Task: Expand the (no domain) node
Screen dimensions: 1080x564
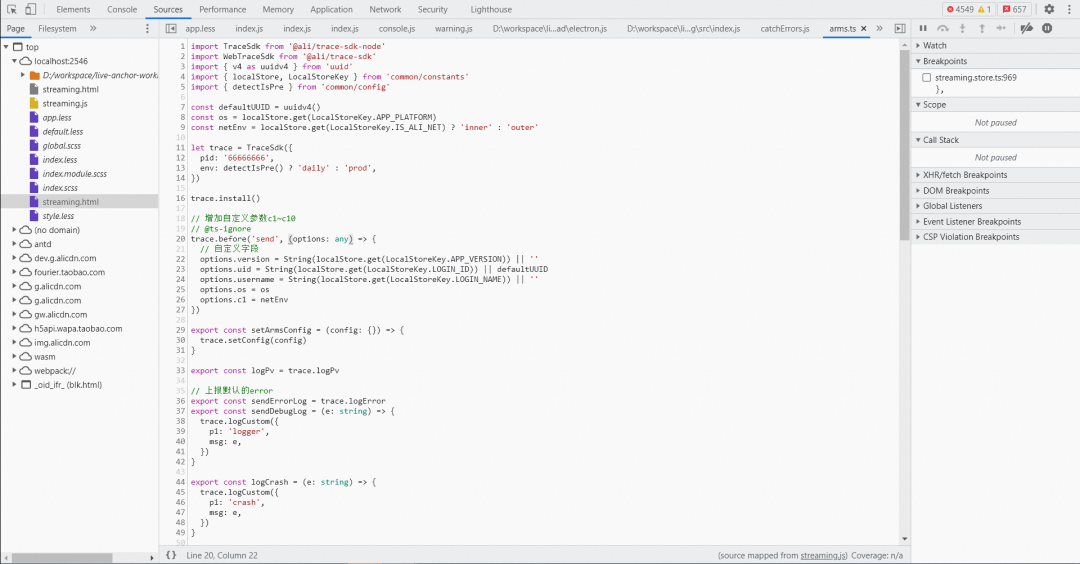Action: (14, 230)
